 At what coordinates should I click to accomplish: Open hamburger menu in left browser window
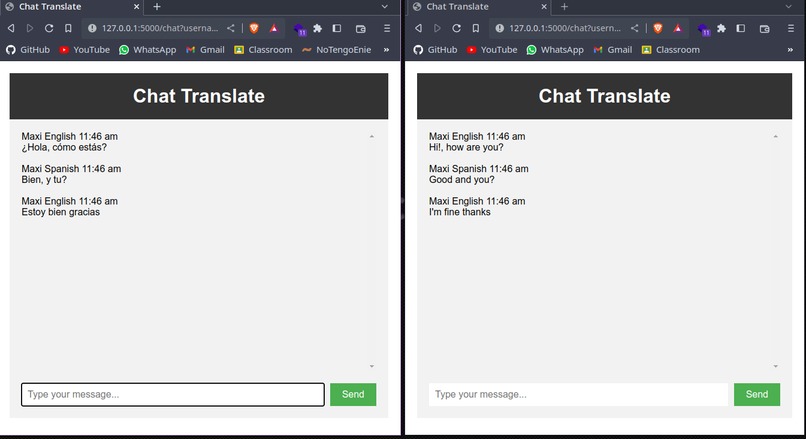[387, 28]
